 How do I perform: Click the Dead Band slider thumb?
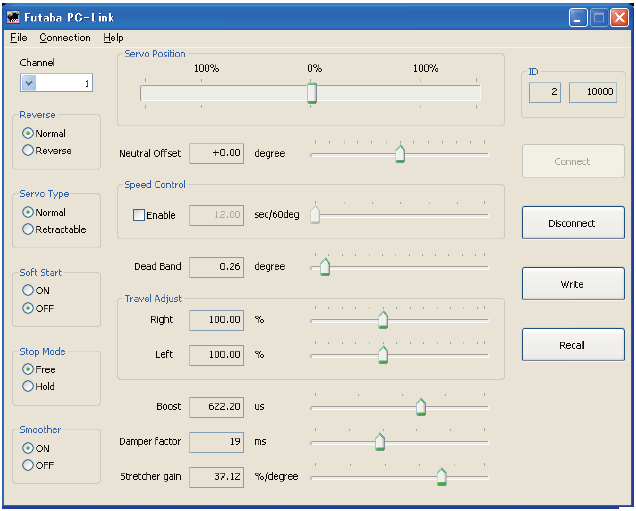point(325,267)
